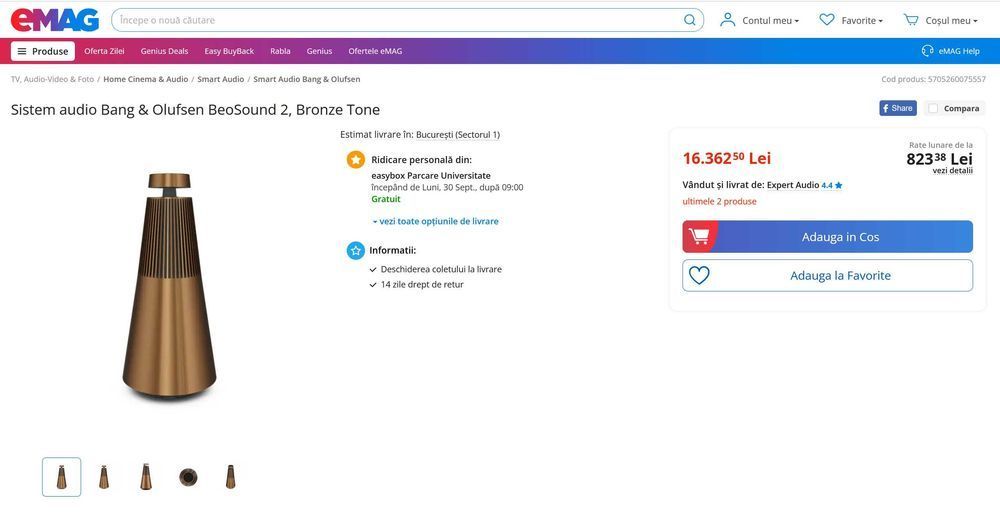This screenshot has width=1000, height=529.
Task: Click cart icon on Adauga in Cos
Action: click(699, 237)
